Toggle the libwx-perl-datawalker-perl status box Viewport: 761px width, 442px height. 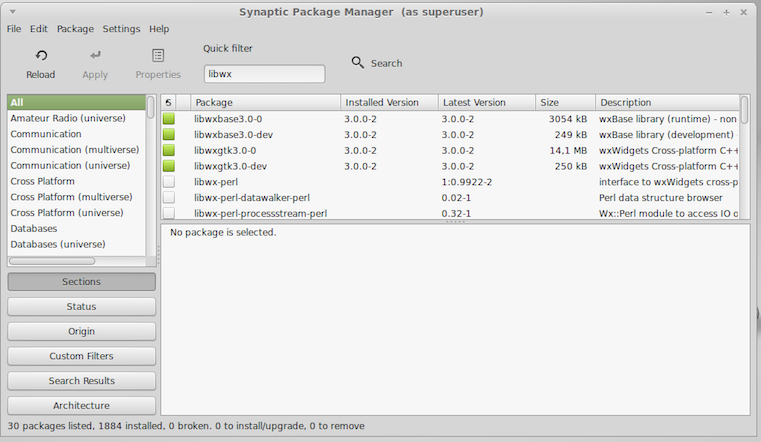point(169,198)
